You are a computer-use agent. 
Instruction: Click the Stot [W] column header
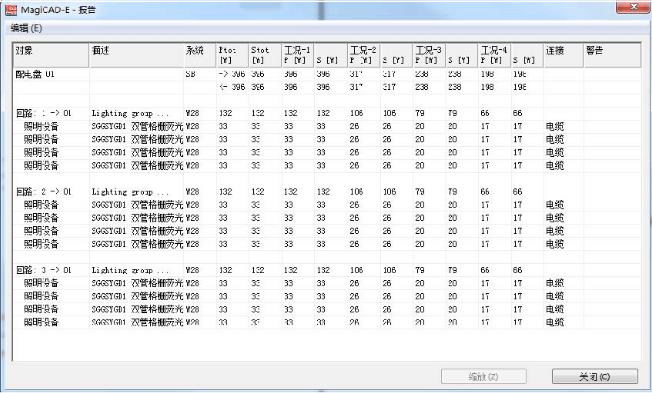pos(265,55)
